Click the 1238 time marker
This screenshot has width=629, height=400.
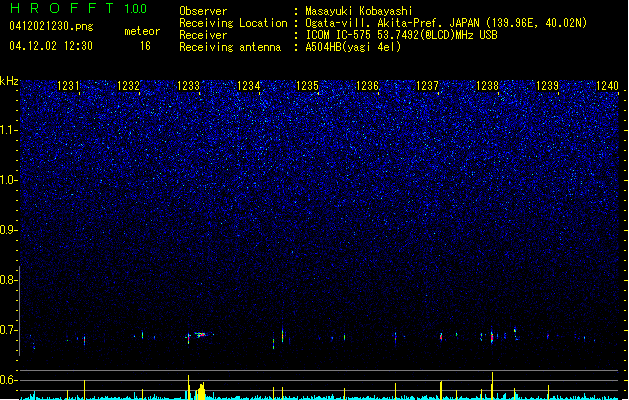click(x=487, y=86)
